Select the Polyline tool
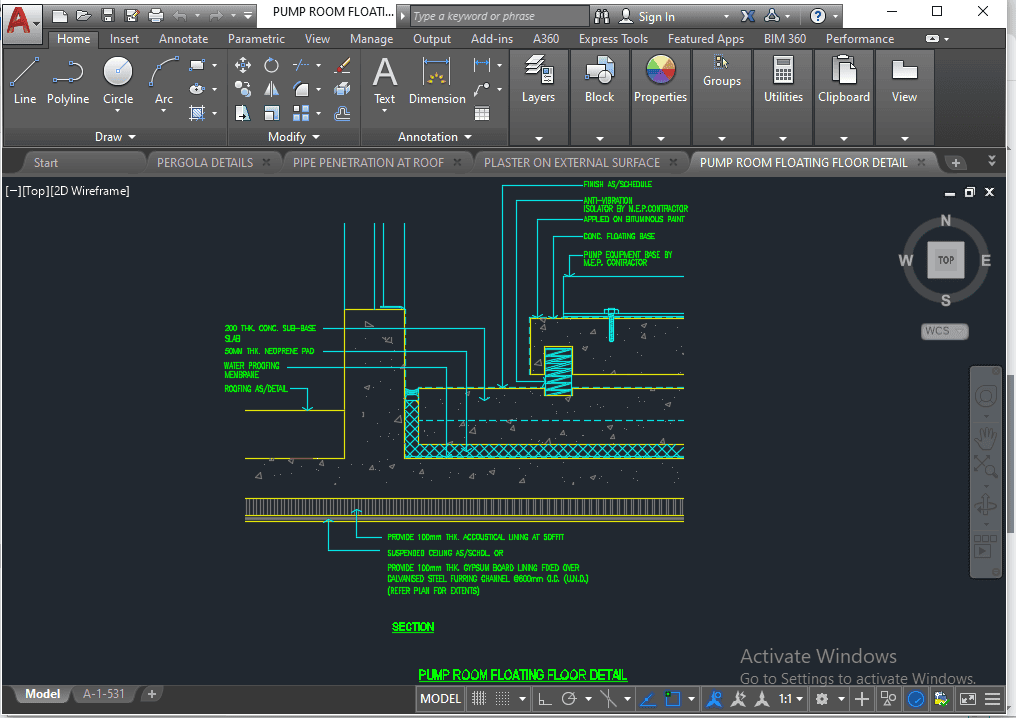The width and height of the screenshot is (1016, 718). tap(68, 80)
